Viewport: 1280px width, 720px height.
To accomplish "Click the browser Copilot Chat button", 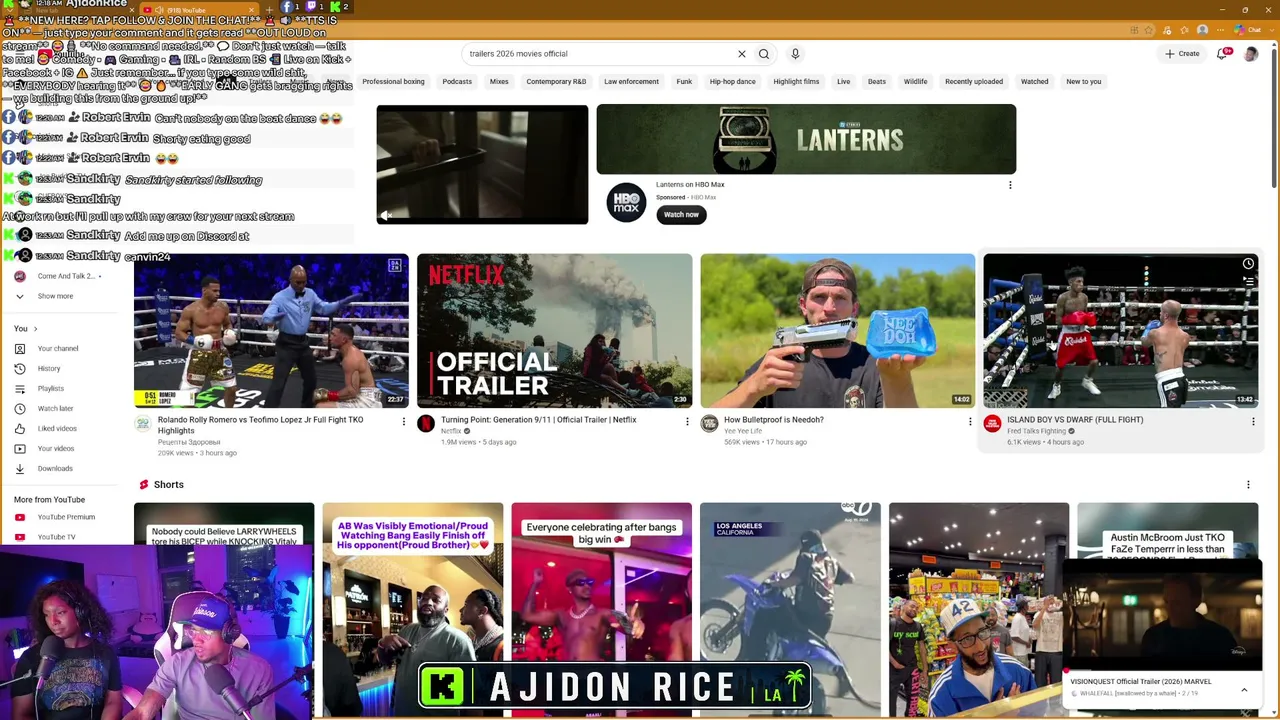I will click(1248, 30).
